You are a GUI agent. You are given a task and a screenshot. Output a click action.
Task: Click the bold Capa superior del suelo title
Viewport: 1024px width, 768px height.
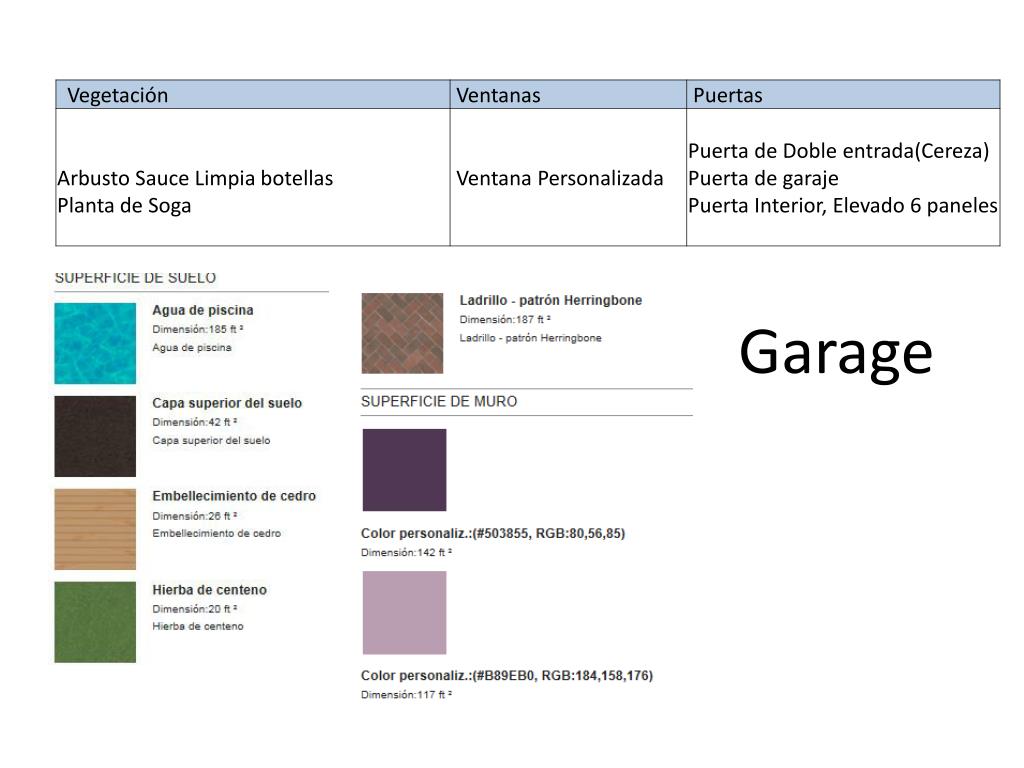(x=227, y=403)
